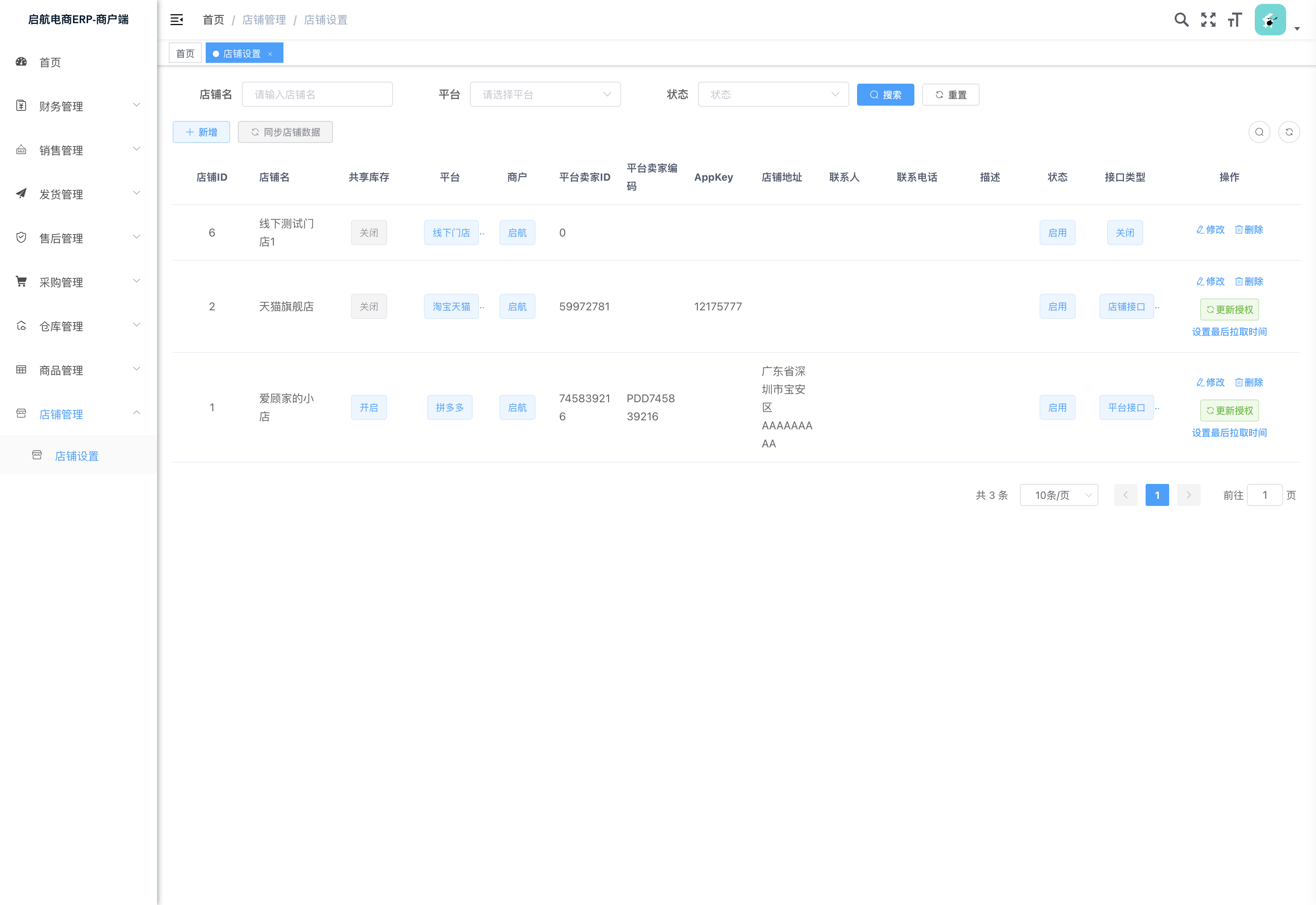Open the 状态 filter dropdown

pyautogui.click(x=773, y=95)
